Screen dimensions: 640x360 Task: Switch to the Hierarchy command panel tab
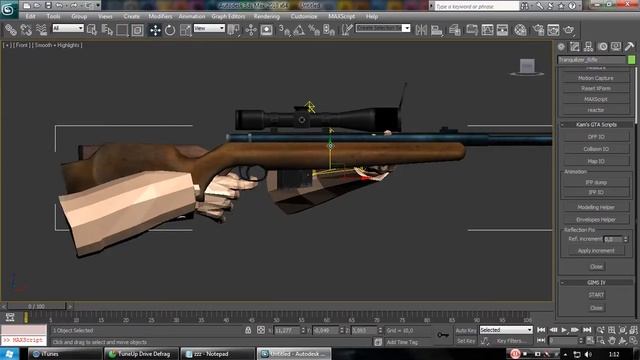coord(588,47)
